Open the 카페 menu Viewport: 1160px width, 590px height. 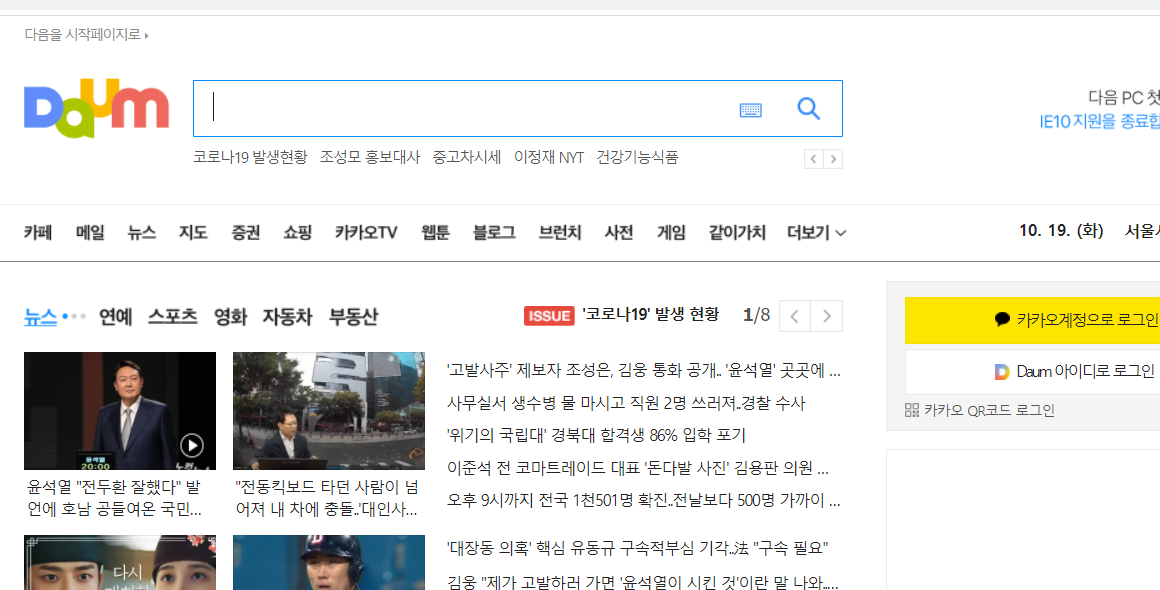[38, 232]
